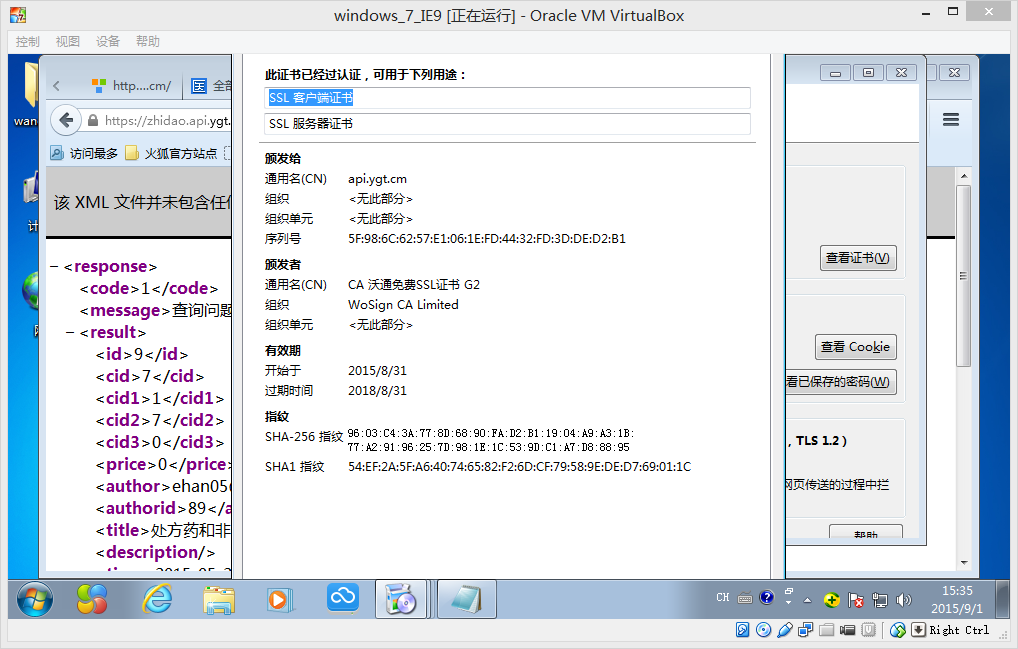Click the green plus security tray icon
Viewport: 1018px width, 649px height.
coord(832,600)
